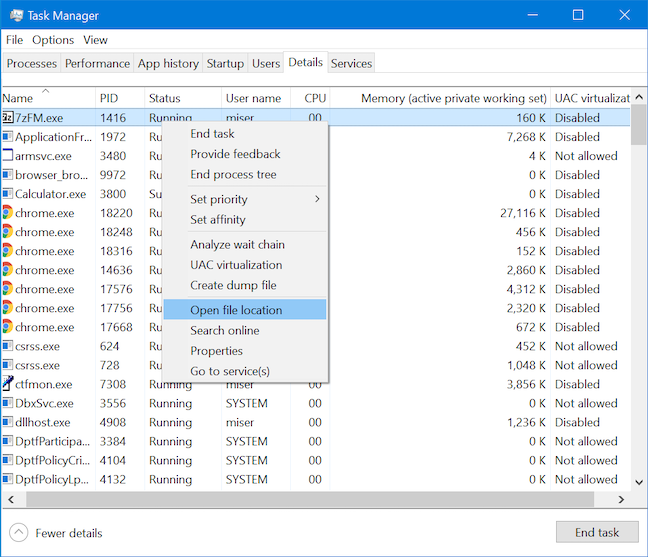Screen dimensions: 648x557
Task: Open Properties from context menu
Action: (x=245, y=351)
